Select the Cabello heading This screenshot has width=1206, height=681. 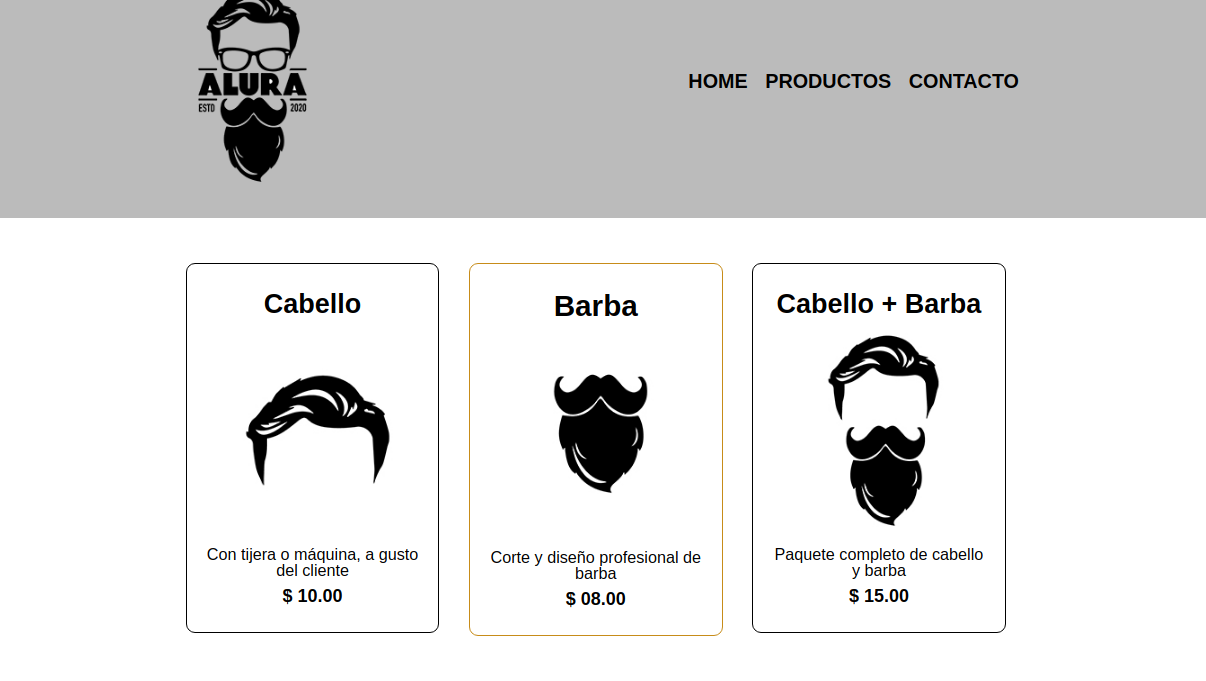pyautogui.click(x=312, y=304)
